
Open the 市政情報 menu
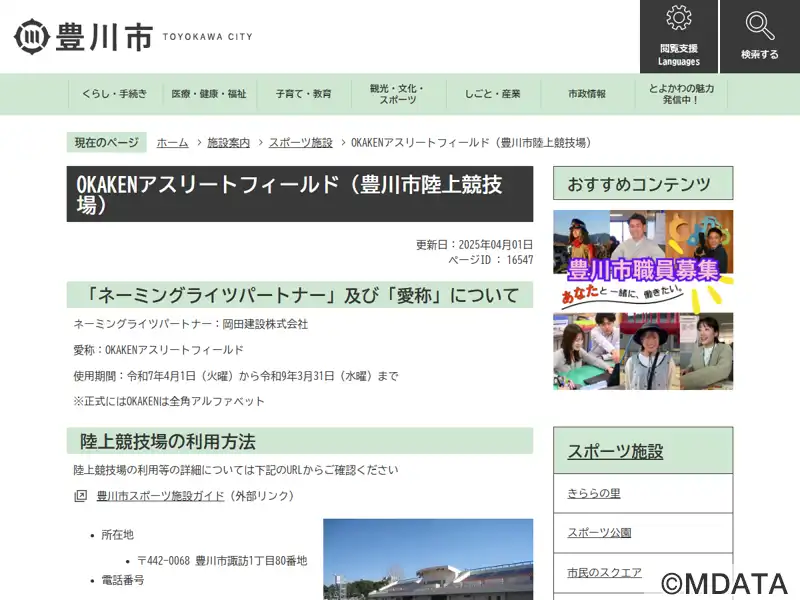(x=587, y=94)
